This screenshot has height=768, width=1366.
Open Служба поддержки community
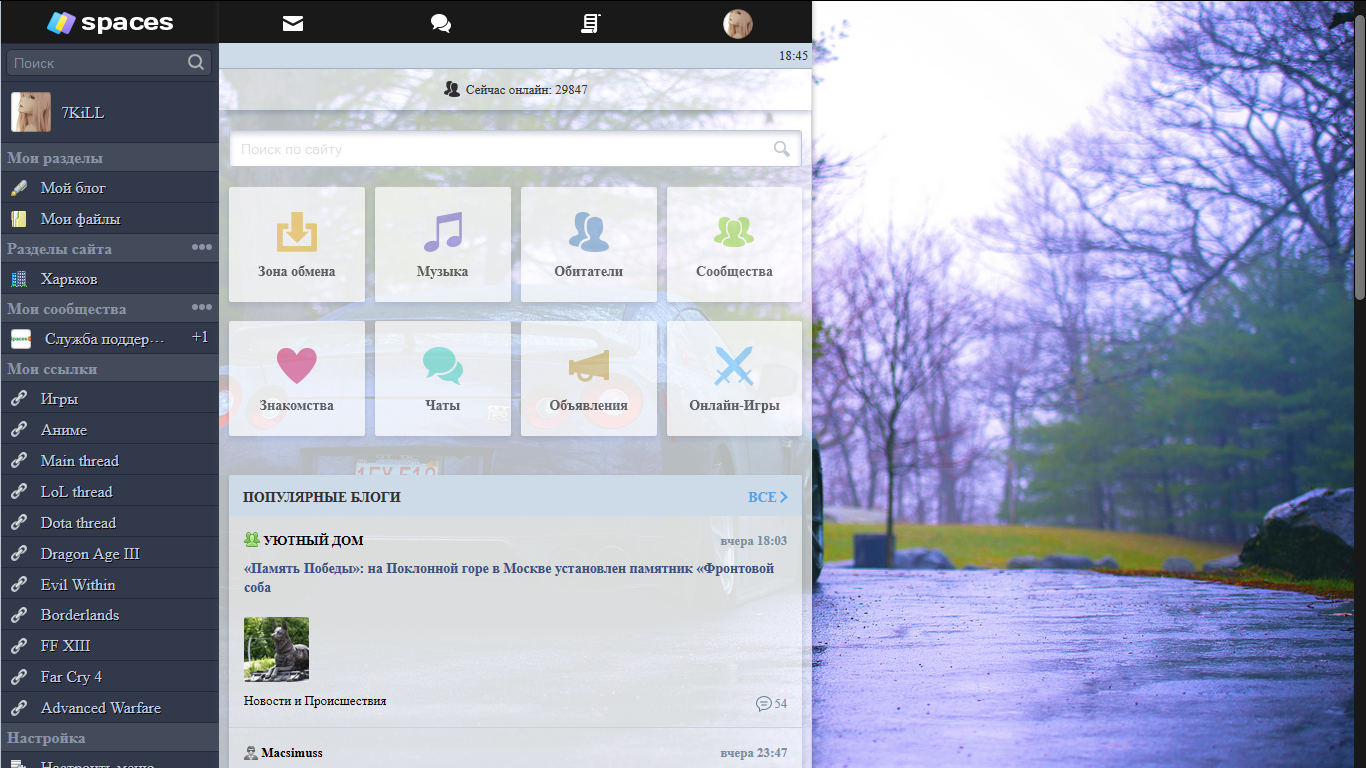point(104,339)
